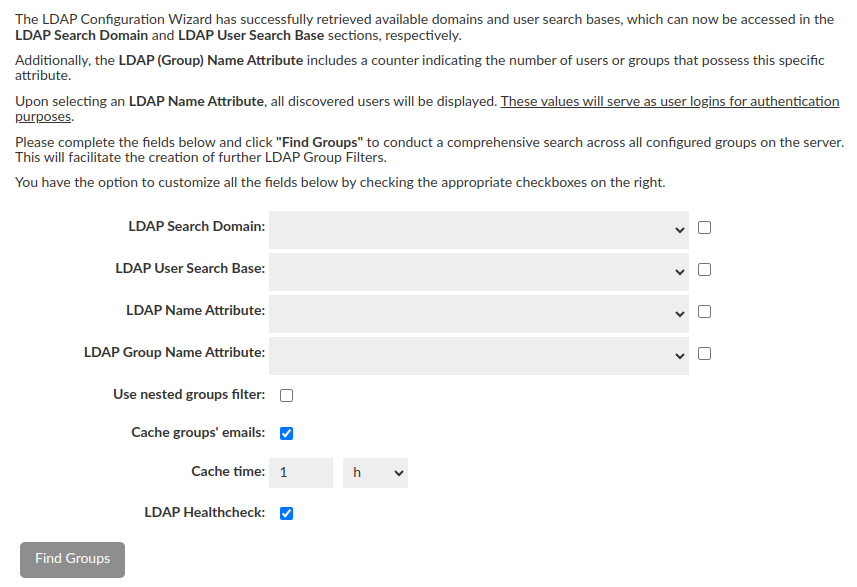Click the "LDAP Healthcheck:" label text
Screen dimensions: 857x587
(x=204, y=513)
